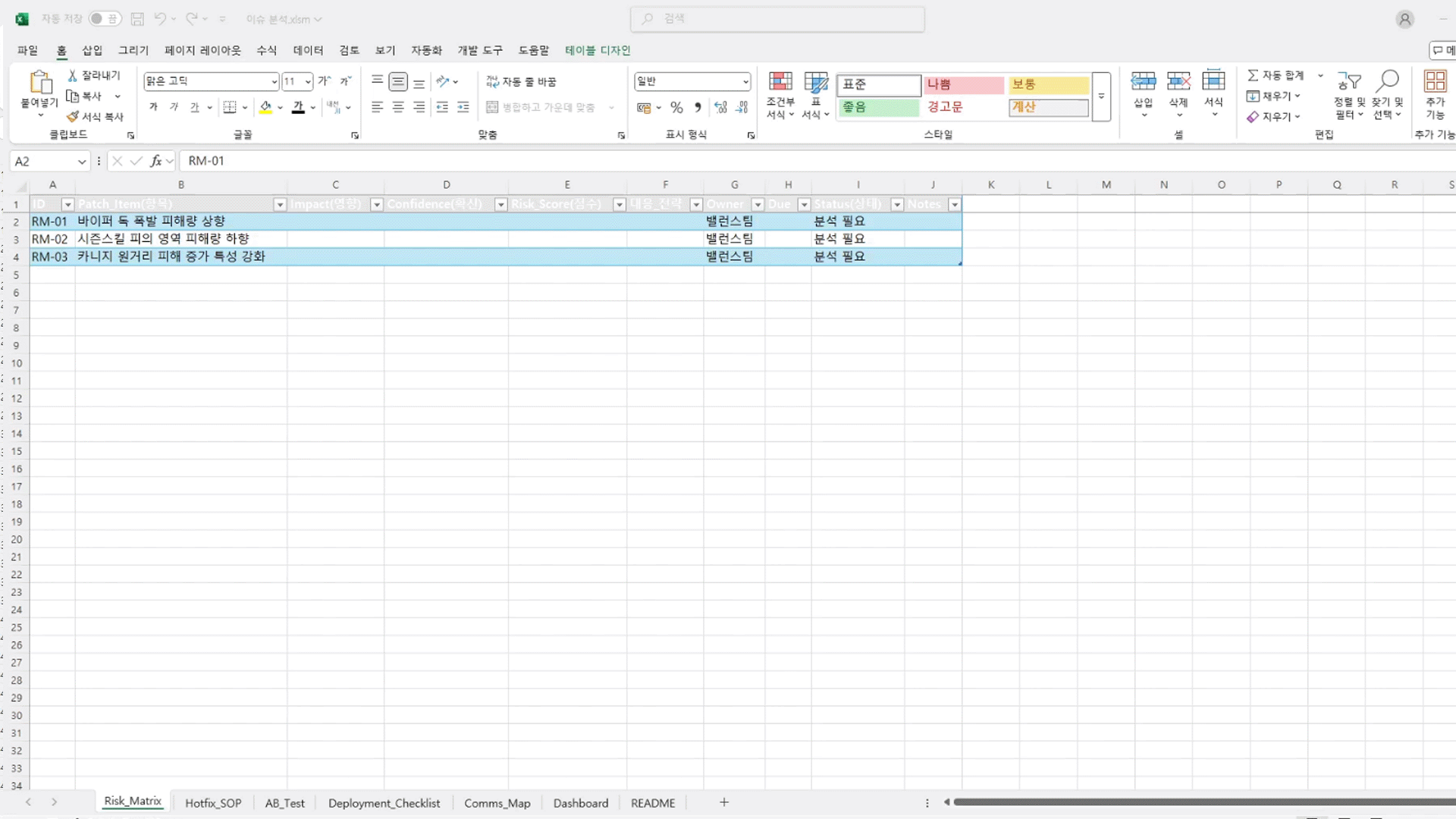The height and width of the screenshot is (819, 1456).
Task: Click the Format Painter brush icon
Action: [73, 117]
